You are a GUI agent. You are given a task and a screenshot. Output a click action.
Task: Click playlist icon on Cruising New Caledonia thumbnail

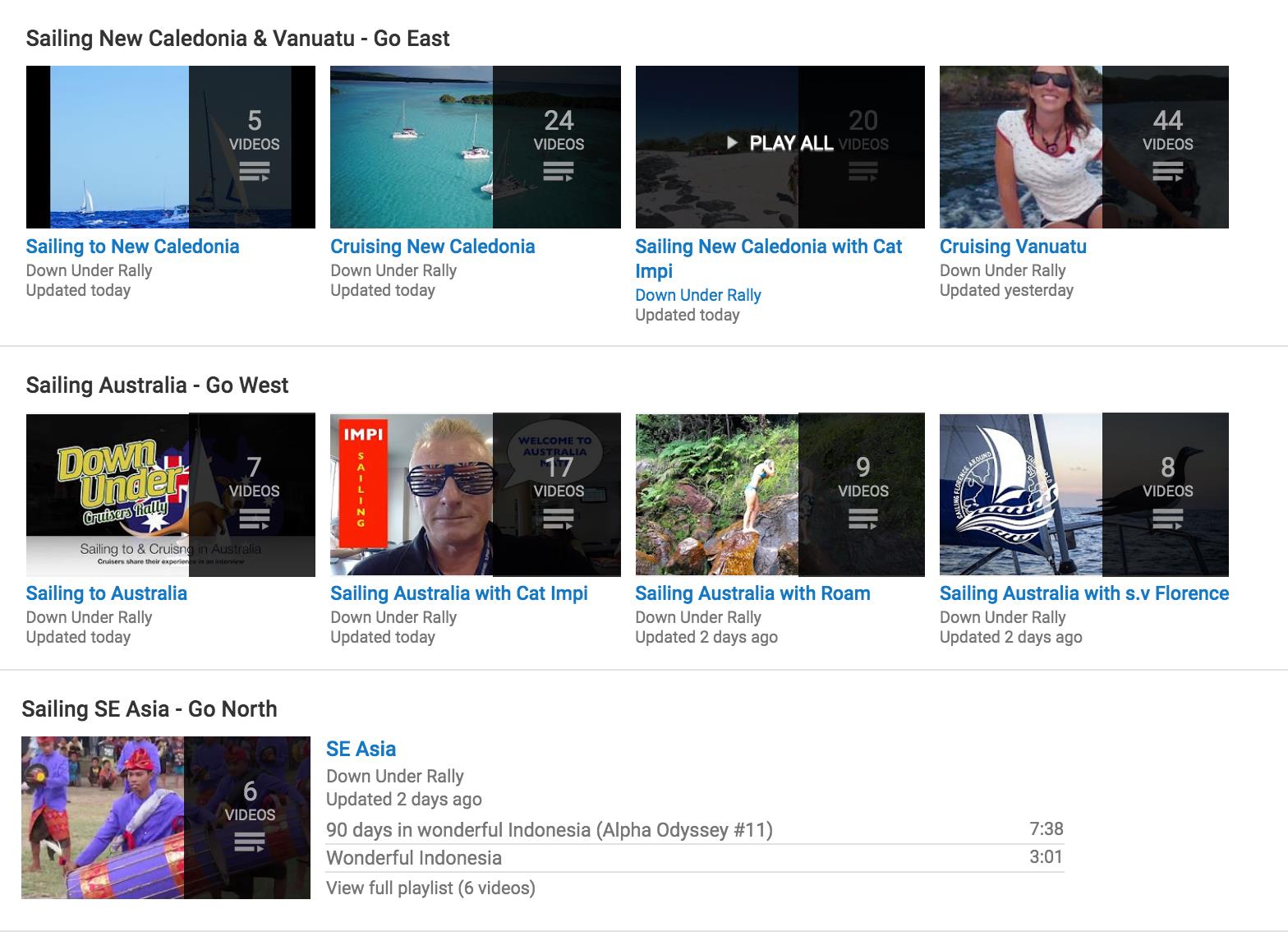pos(559,172)
